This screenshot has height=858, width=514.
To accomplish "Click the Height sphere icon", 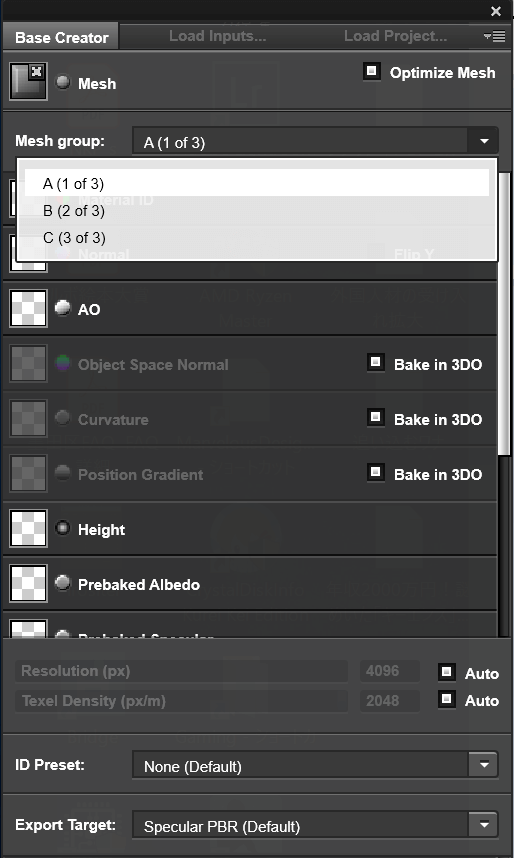I will (63, 528).
